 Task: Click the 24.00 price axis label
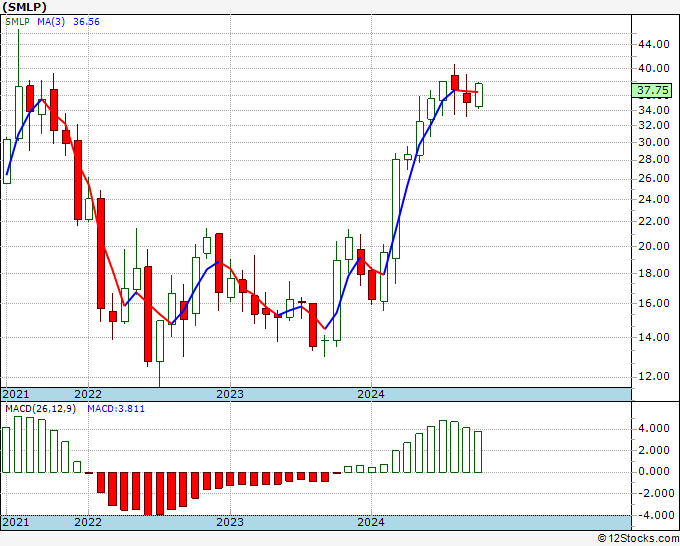[x=654, y=199]
